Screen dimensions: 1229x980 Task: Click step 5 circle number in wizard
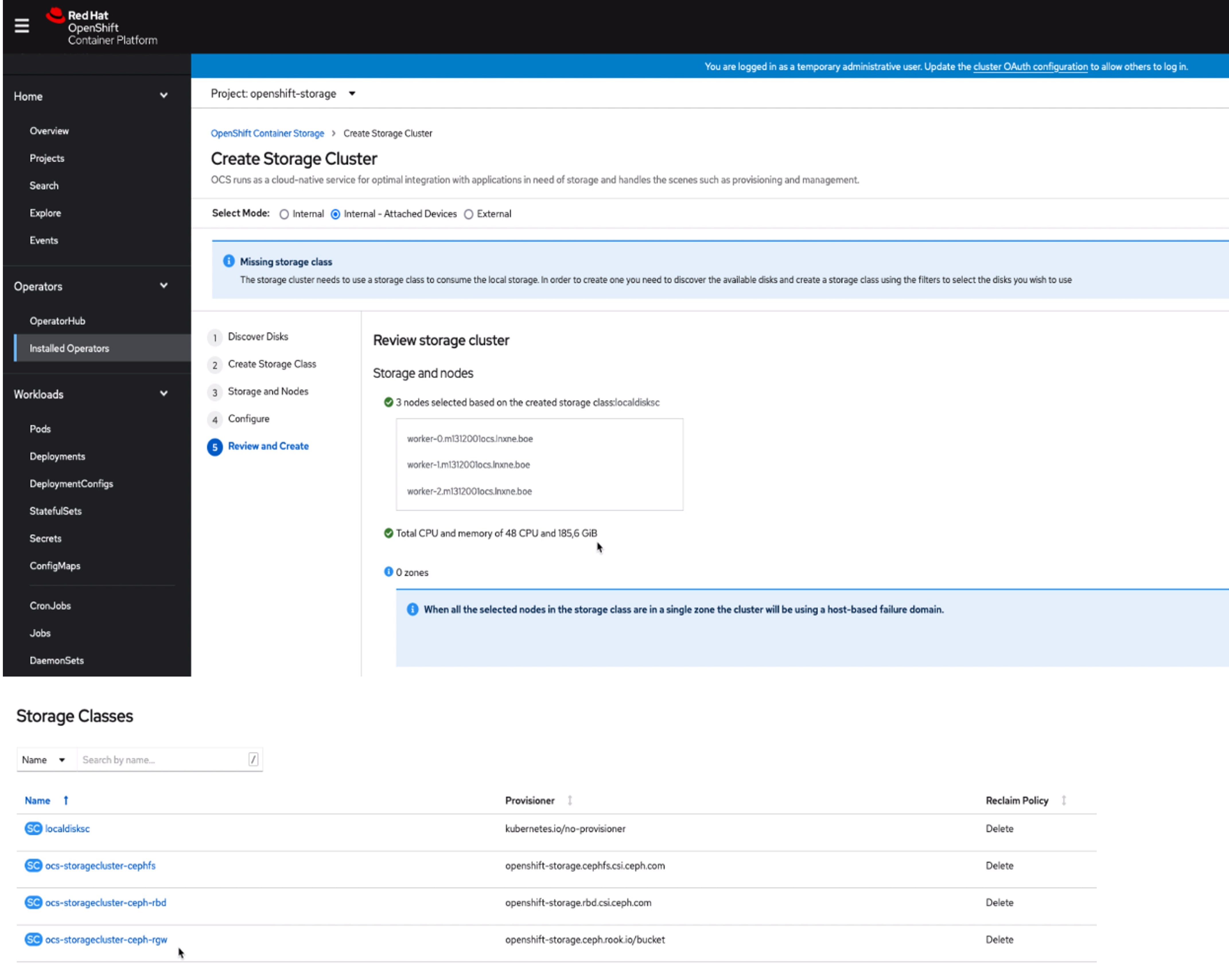click(x=215, y=447)
